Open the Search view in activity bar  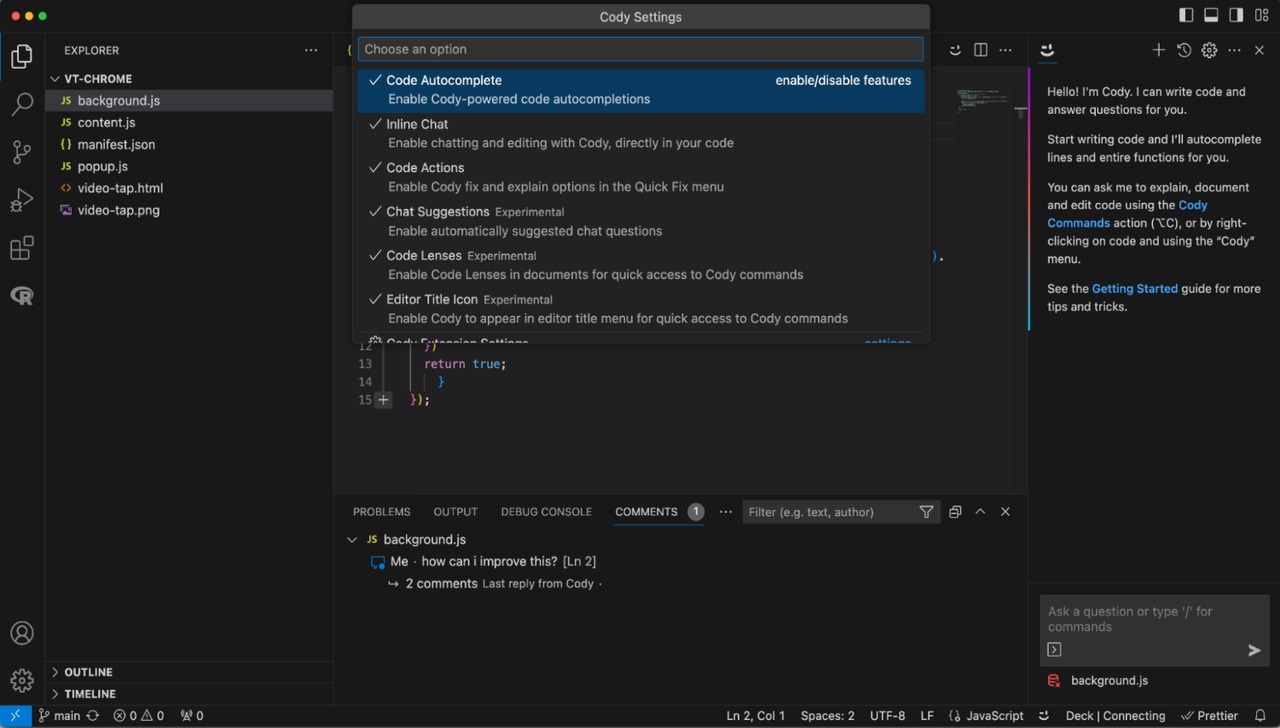[22, 104]
